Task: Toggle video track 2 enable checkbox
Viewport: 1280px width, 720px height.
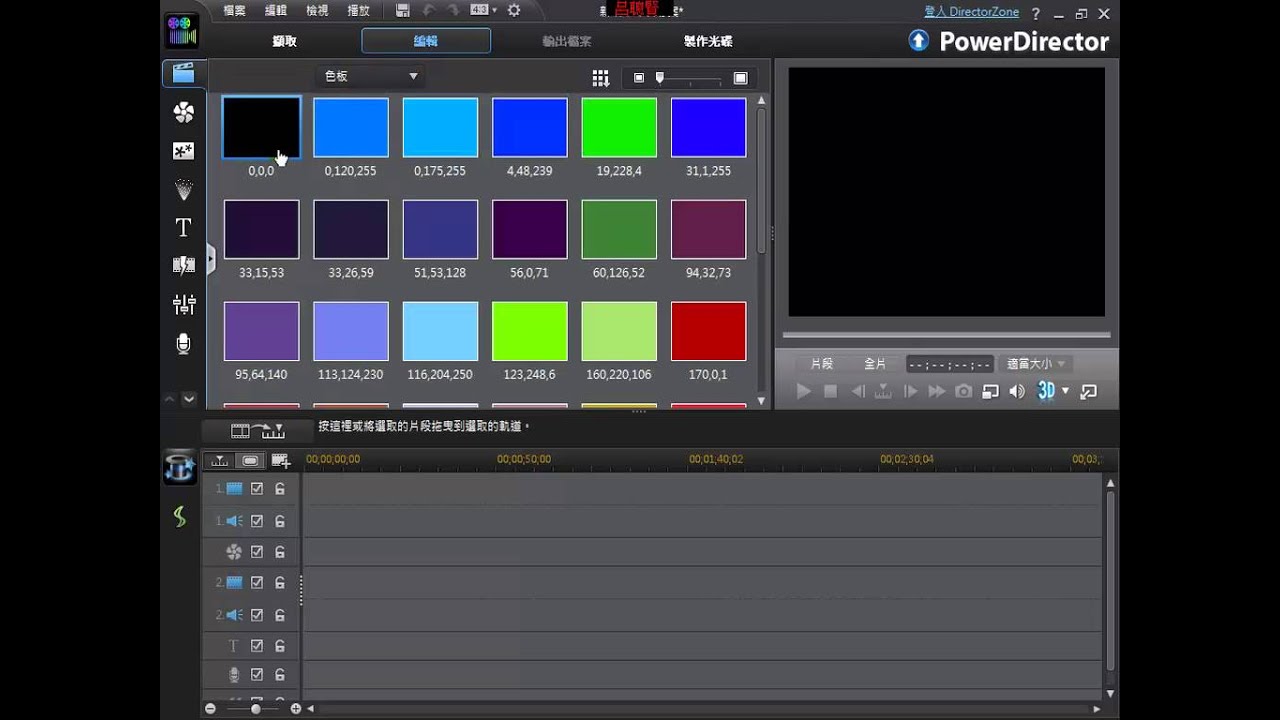Action: point(257,582)
